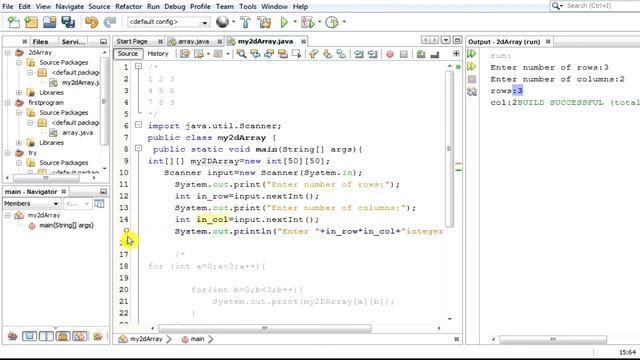This screenshot has height=360, width=640.
Task: Collapse the firstprogram project node
Action: point(7,103)
